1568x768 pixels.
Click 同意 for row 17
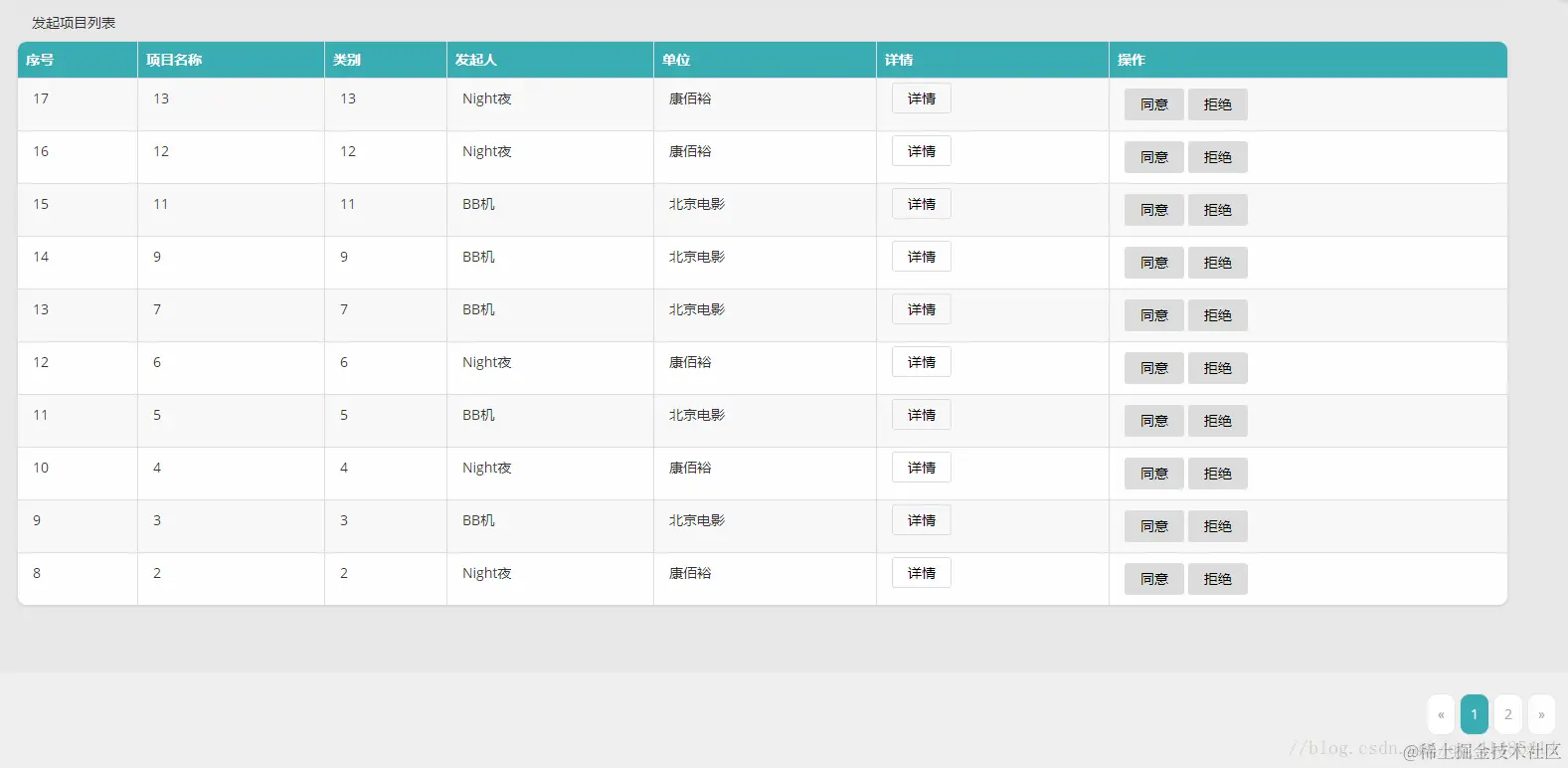click(x=1153, y=104)
